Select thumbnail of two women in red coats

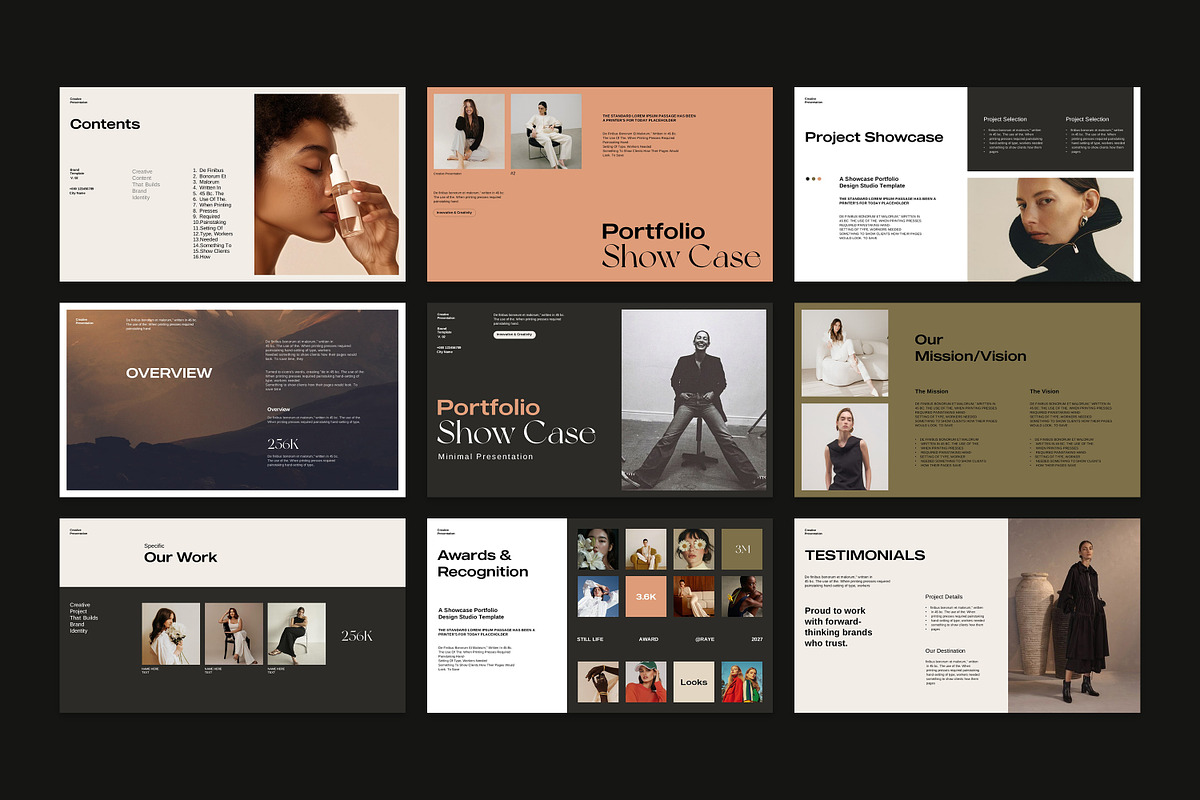point(742,682)
